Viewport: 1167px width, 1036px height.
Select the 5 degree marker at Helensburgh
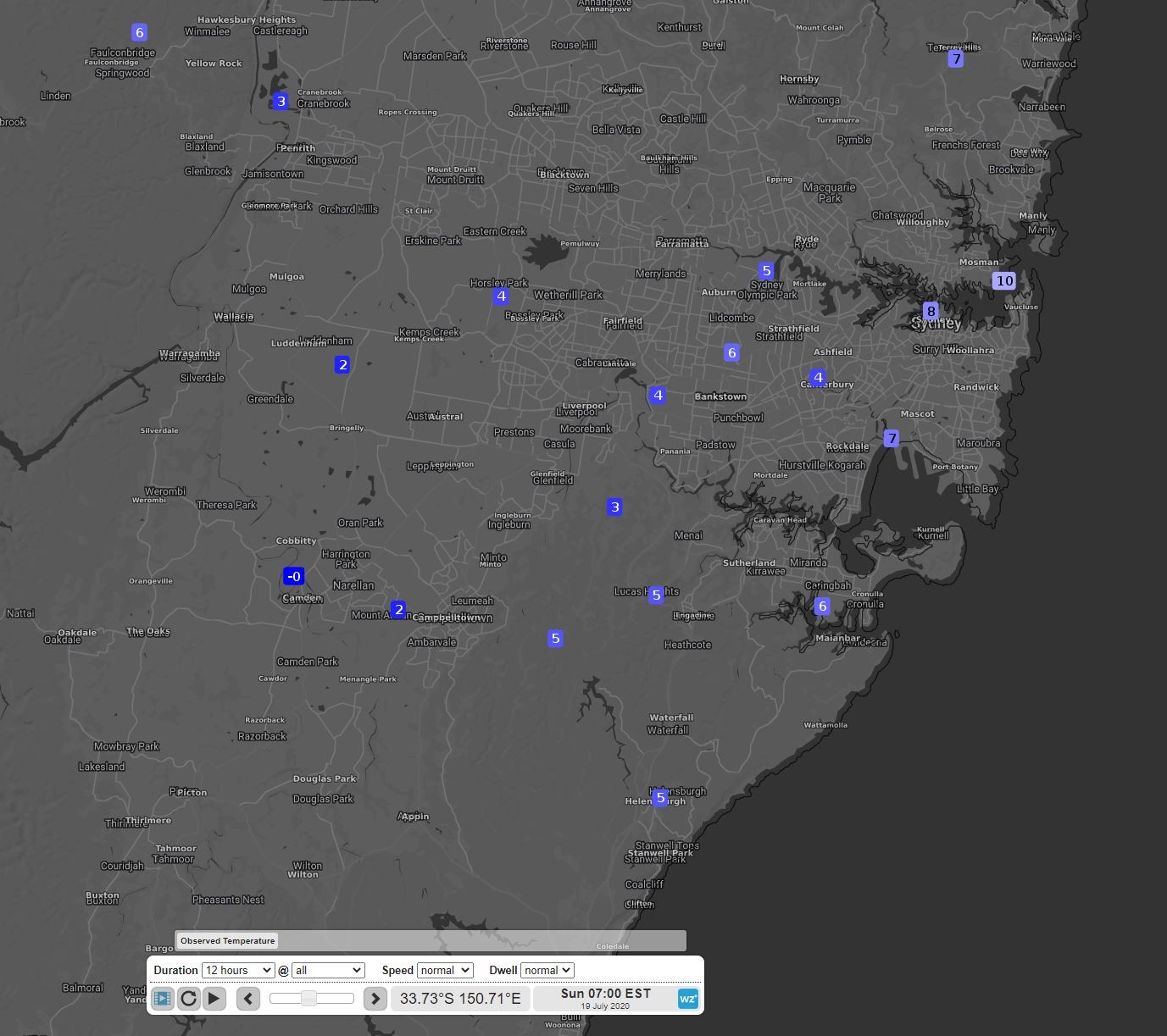coord(660,797)
